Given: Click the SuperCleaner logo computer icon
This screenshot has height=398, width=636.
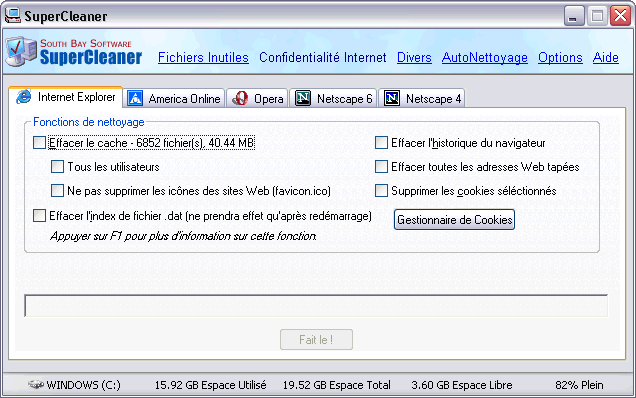Looking at the screenshot, I should [21, 52].
